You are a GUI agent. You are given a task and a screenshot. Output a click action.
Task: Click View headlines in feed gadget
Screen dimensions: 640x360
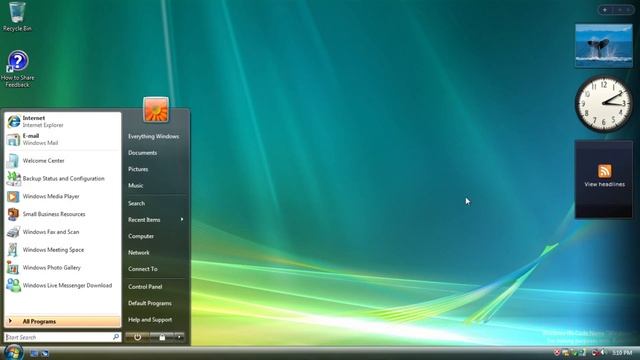tap(604, 184)
